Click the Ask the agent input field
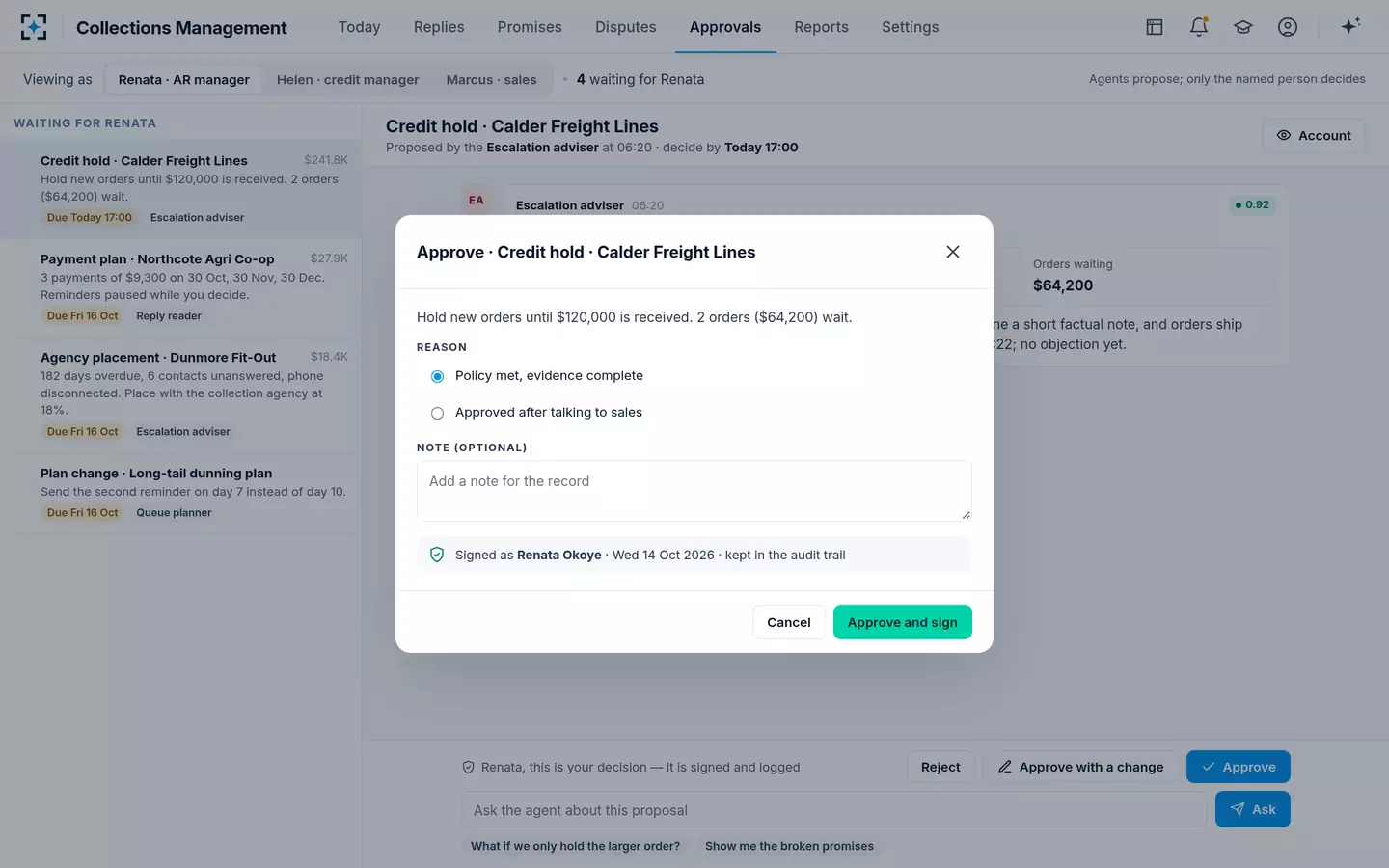The width and height of the screenshot is (1389, 868). (x=834, y=810)
